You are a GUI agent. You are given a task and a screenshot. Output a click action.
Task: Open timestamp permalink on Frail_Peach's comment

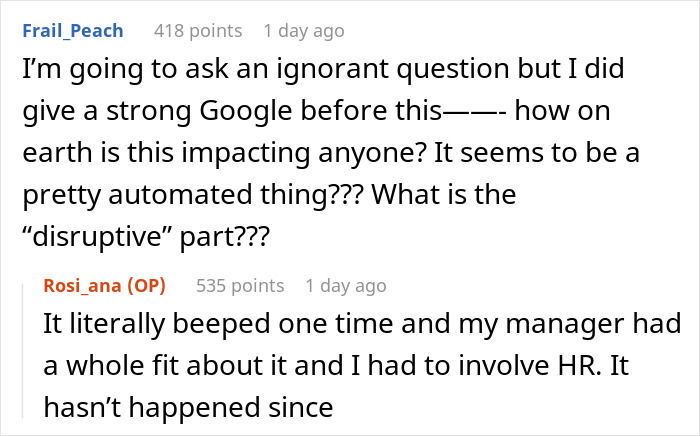point(303,30)
